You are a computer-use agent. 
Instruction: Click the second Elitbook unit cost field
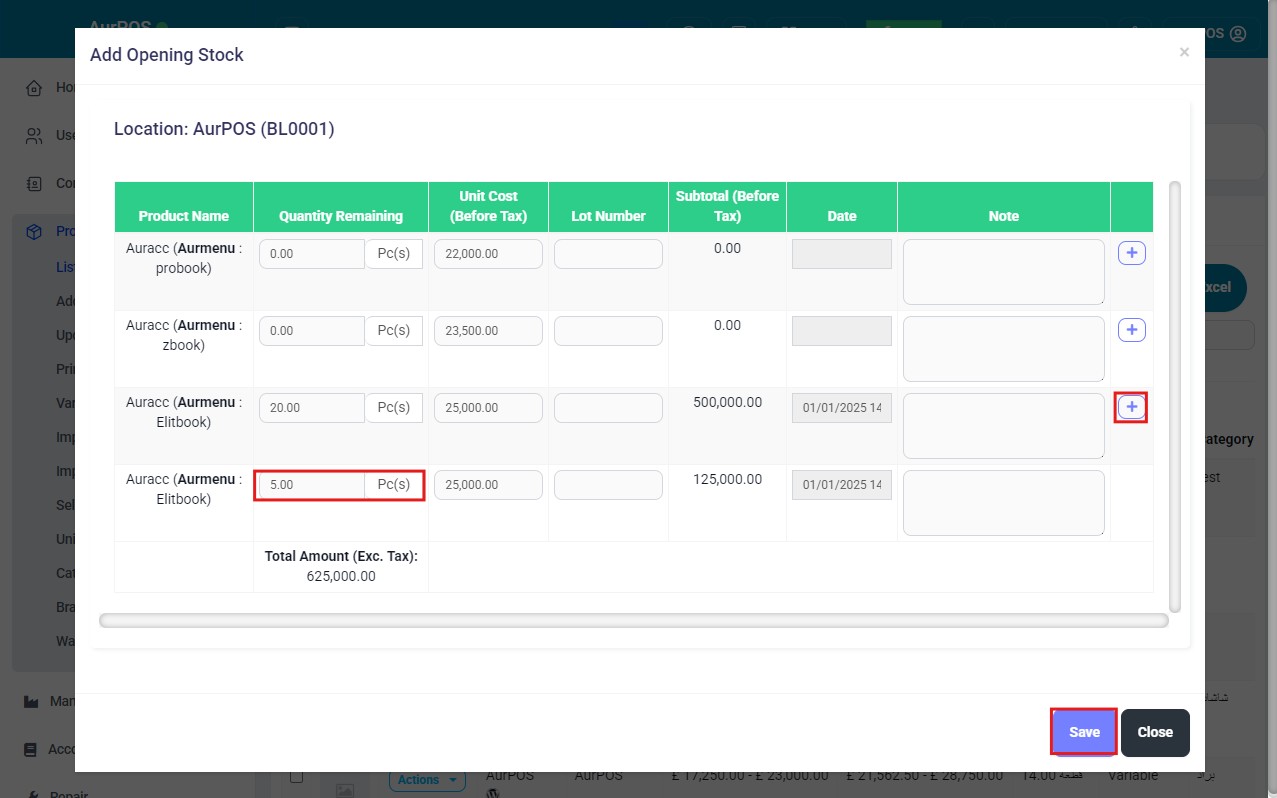point(488,485)
